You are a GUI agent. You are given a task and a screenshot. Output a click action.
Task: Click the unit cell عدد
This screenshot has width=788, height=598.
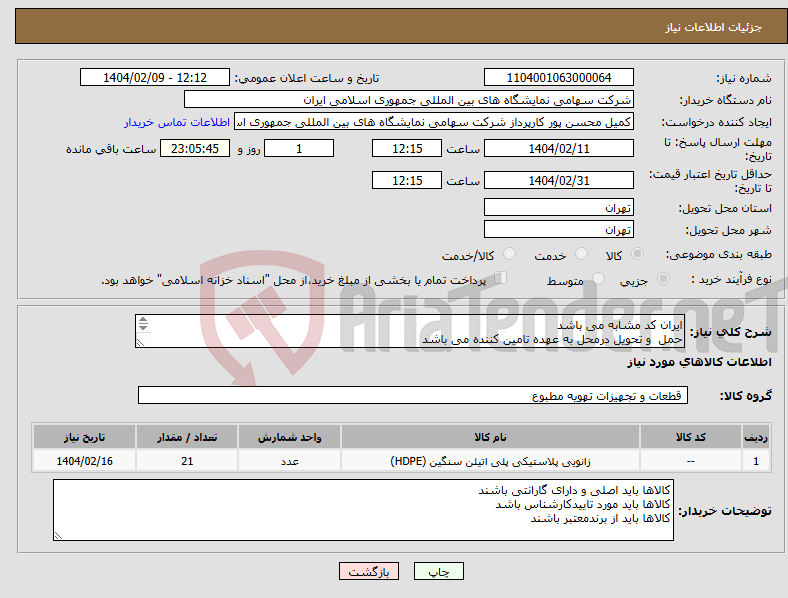pos(289,461)
